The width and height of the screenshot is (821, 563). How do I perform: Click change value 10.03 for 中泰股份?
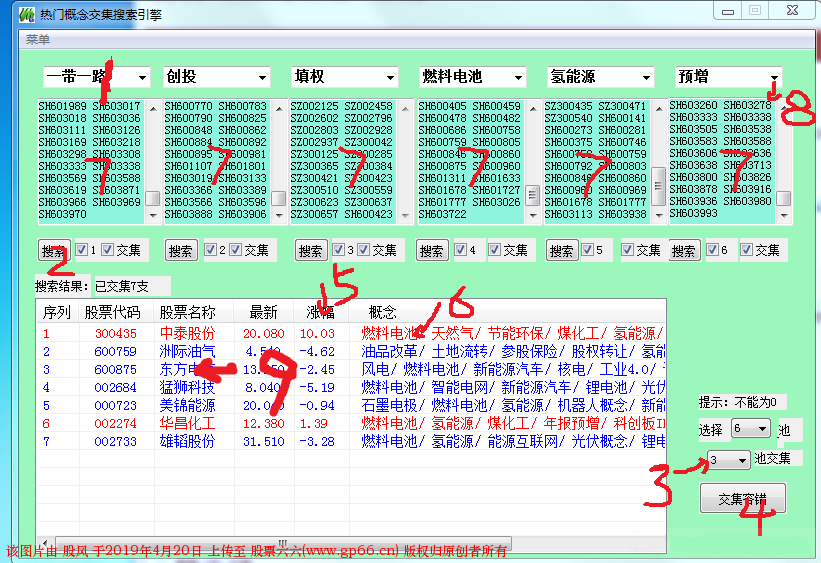pos(317,333)
